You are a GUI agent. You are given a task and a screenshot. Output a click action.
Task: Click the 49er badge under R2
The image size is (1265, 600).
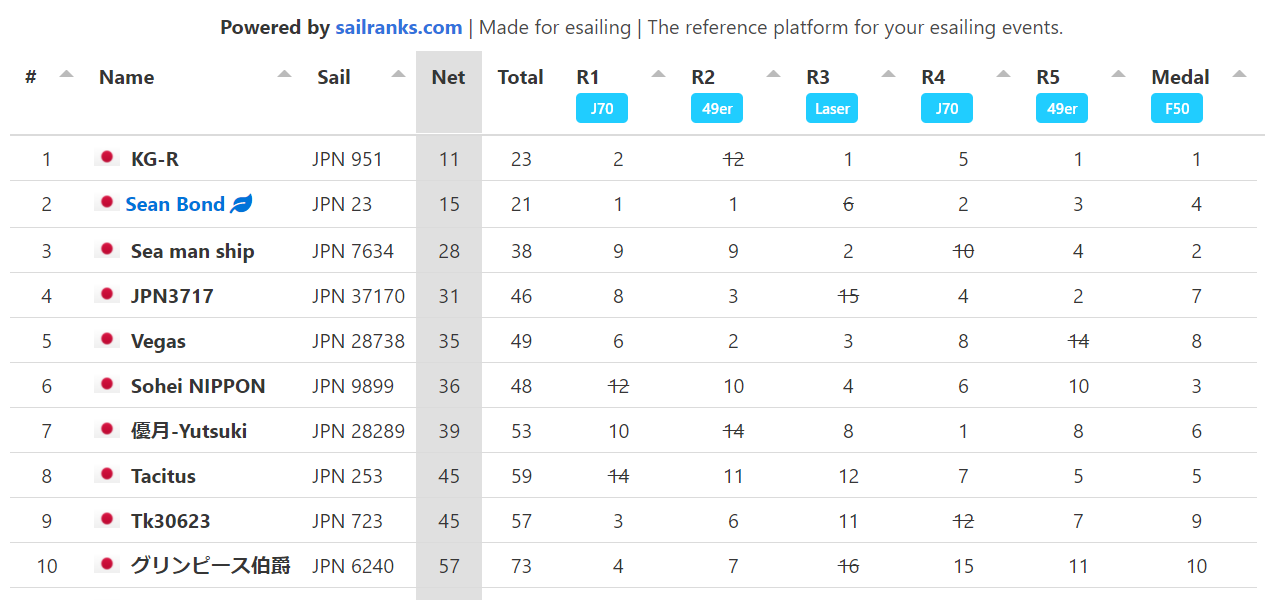tap(717, 109)
